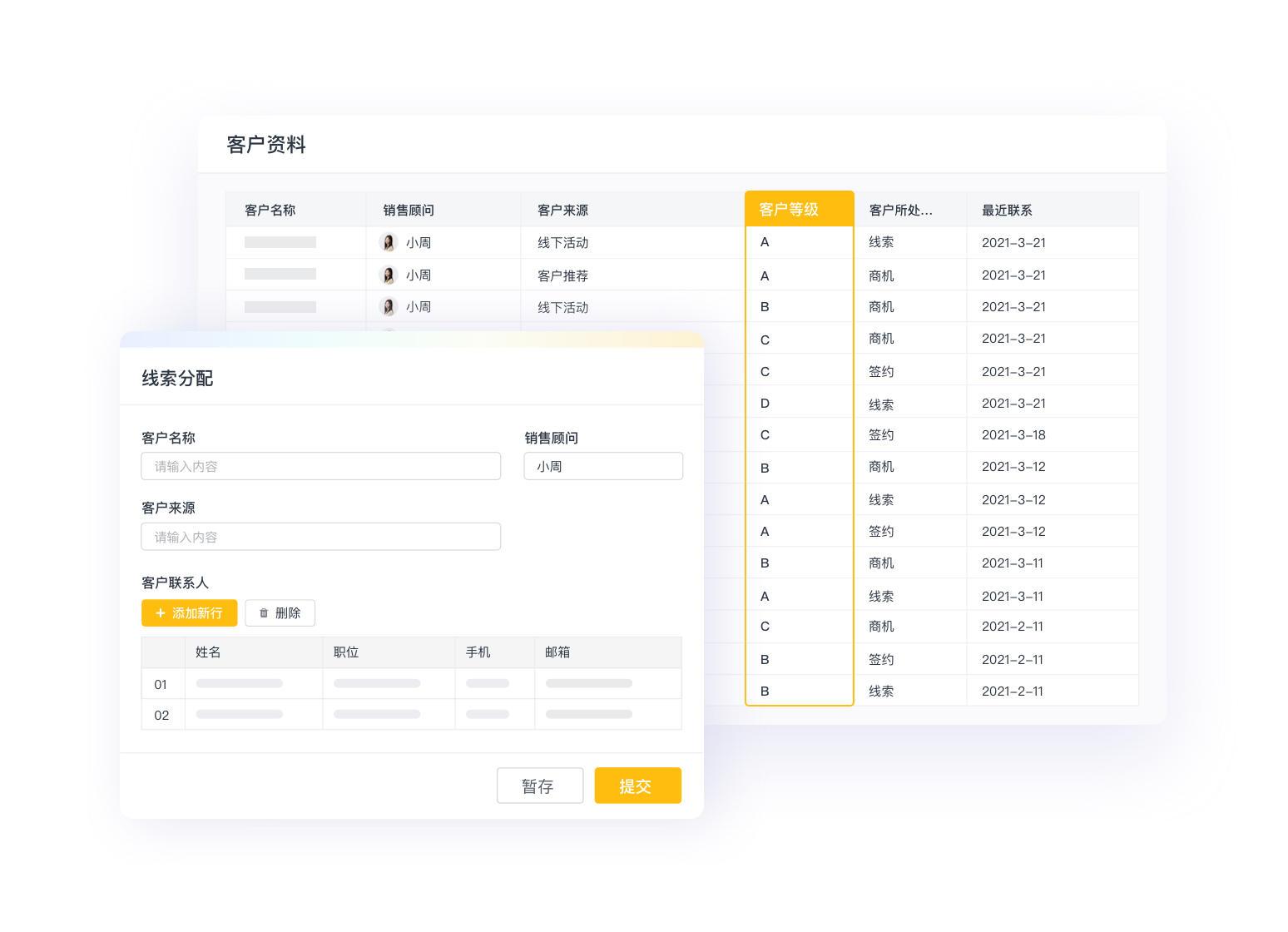The image size is (1288, 932).
Task: Click the 客户所处... column header
Action: tap(911, 210)
